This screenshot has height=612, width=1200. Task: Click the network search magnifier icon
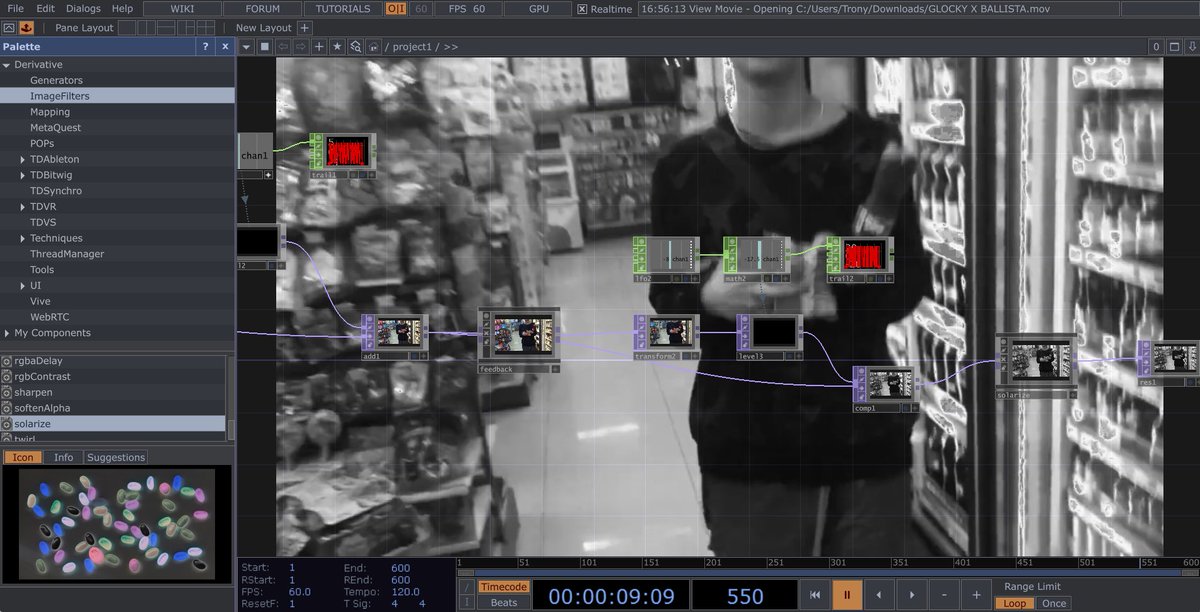[355, 47]
